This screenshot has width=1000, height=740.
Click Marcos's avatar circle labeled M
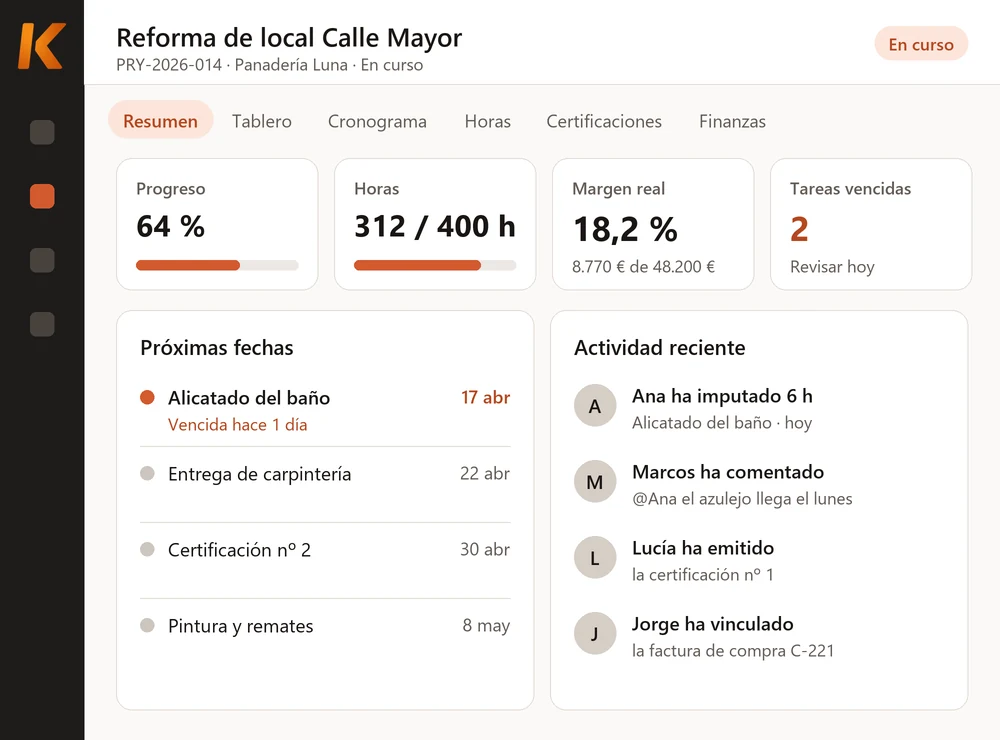595,482
